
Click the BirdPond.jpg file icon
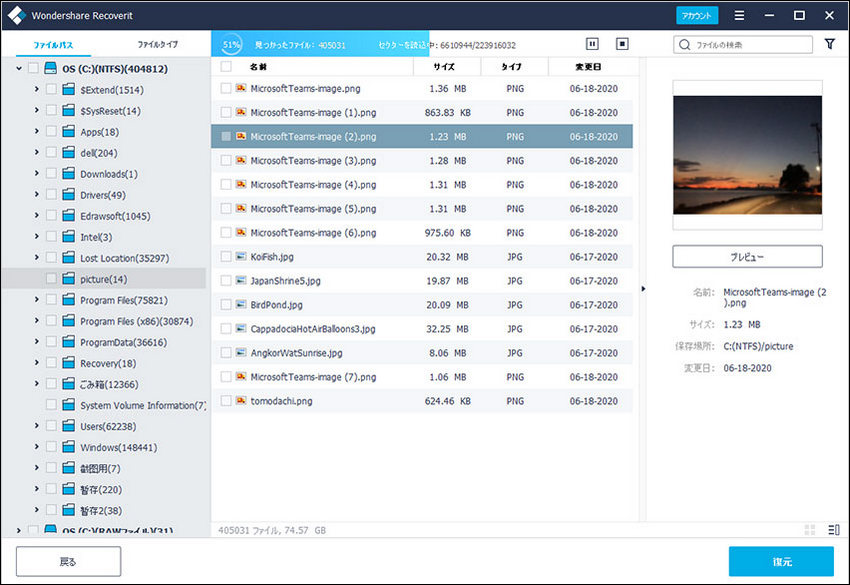[241, 305]
